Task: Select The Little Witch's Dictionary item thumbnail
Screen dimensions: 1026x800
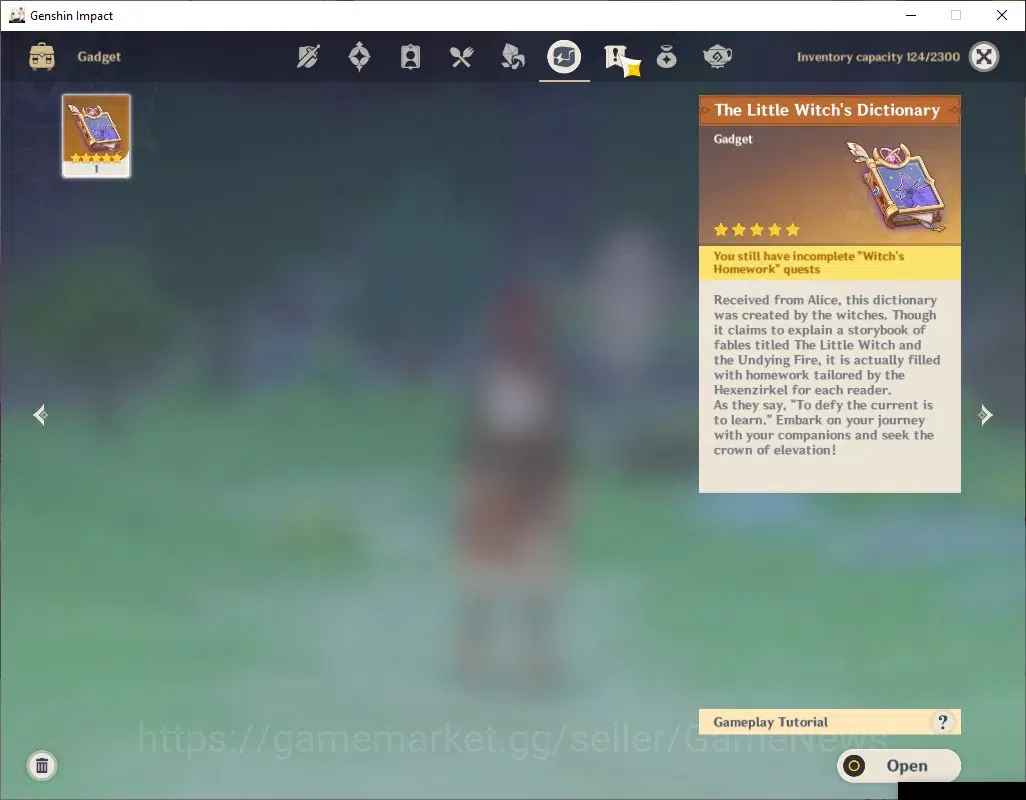Action: click(x=96, y=135)
